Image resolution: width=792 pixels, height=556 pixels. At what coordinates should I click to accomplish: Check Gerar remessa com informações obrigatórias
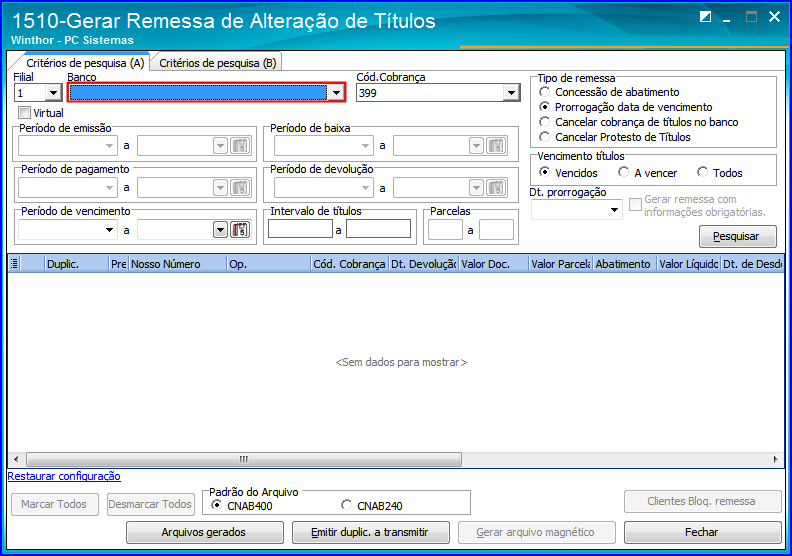tap(635, 205)
